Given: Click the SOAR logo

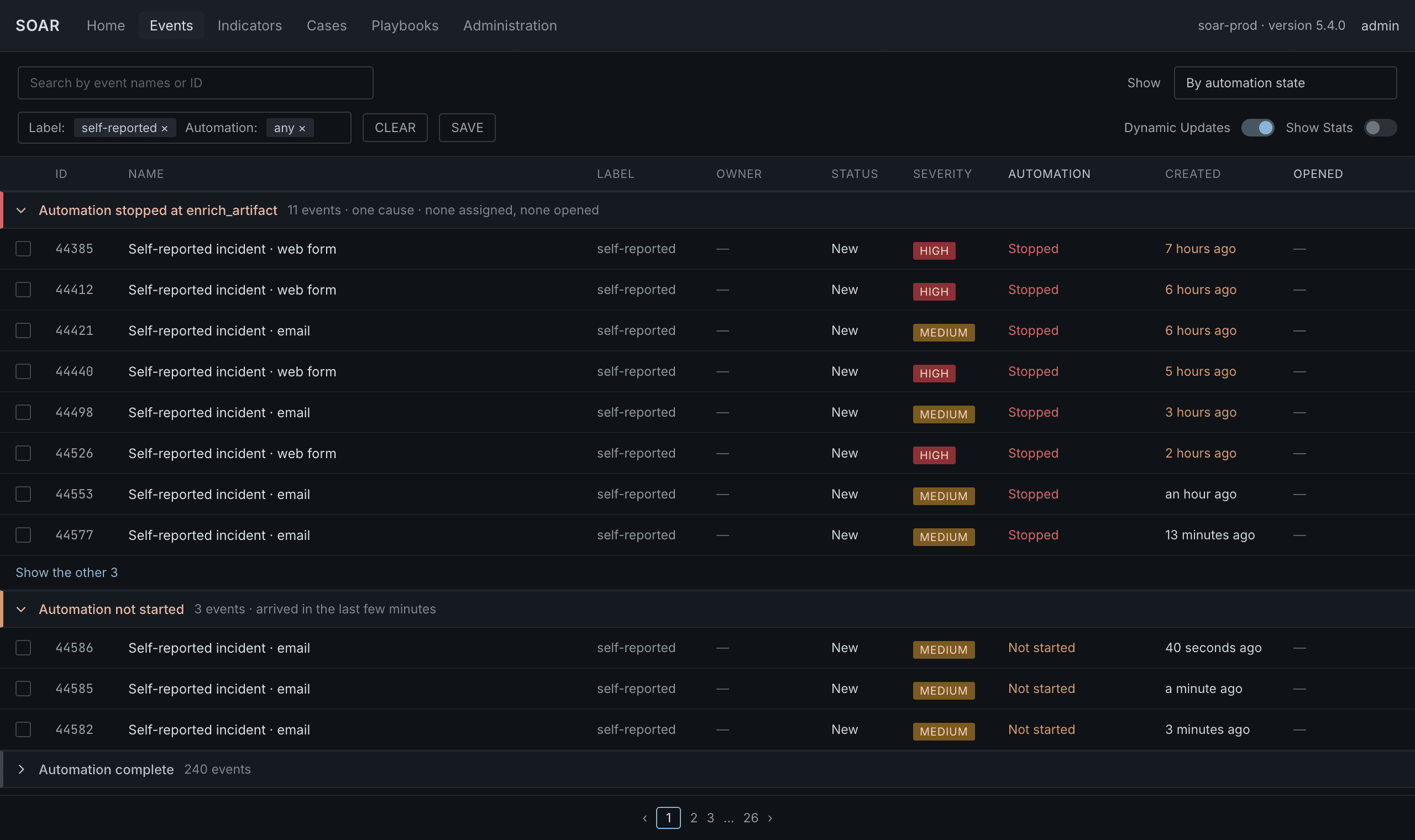Looking at the screenshot, I should point(38,25).
